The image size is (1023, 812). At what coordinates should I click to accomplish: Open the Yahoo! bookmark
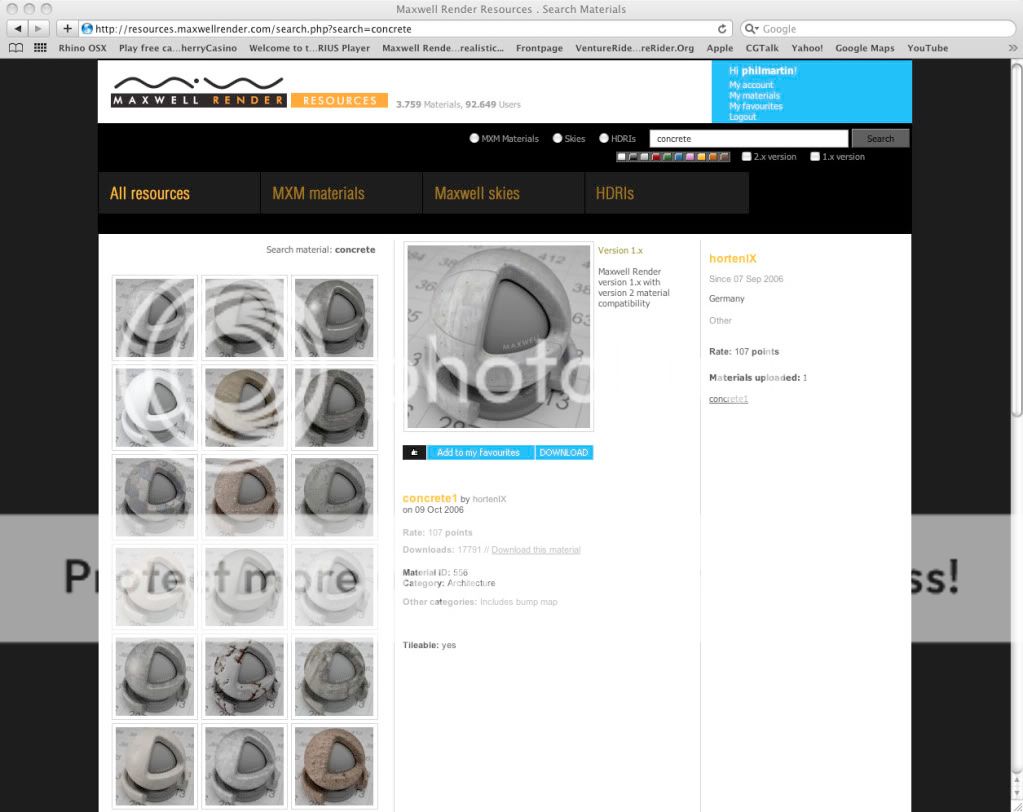click(807, 48)
